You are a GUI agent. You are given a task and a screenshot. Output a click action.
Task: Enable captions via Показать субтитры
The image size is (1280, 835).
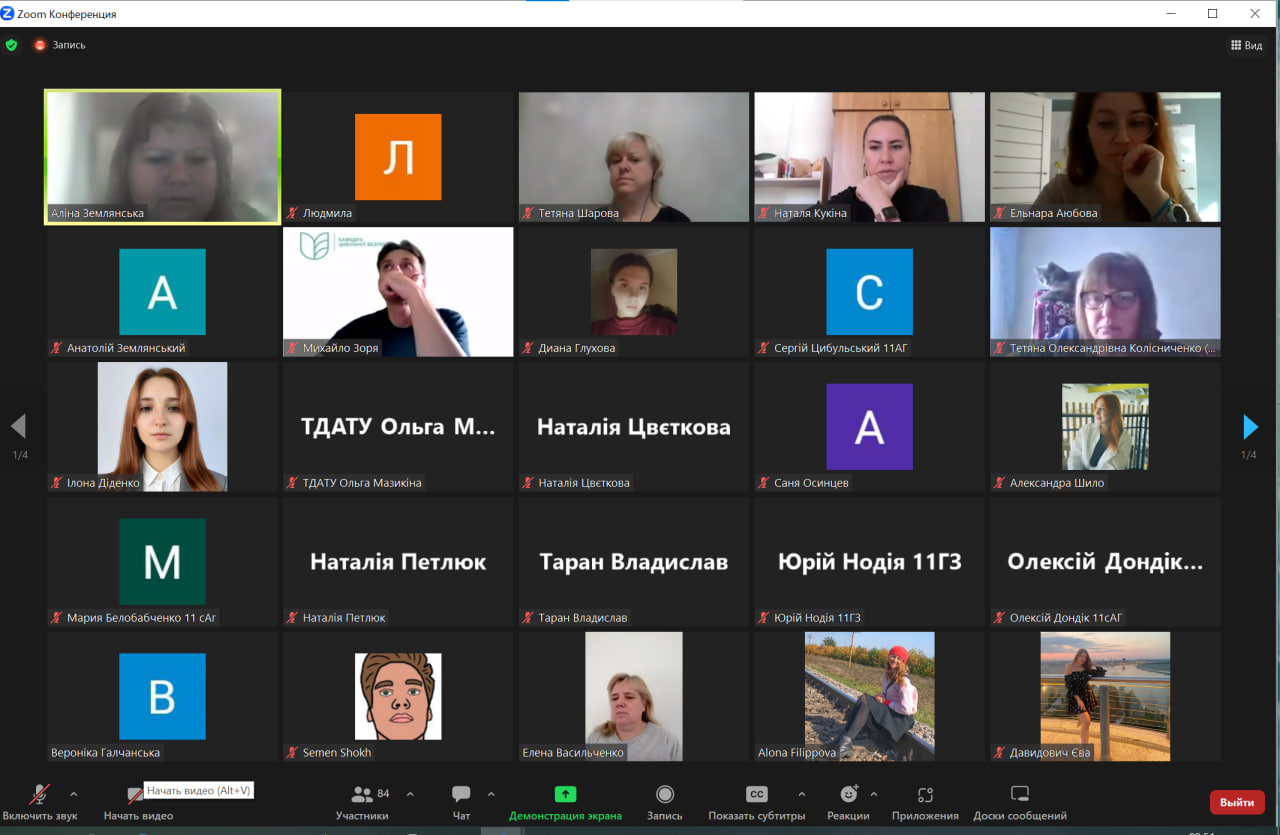tap(757, 802)
